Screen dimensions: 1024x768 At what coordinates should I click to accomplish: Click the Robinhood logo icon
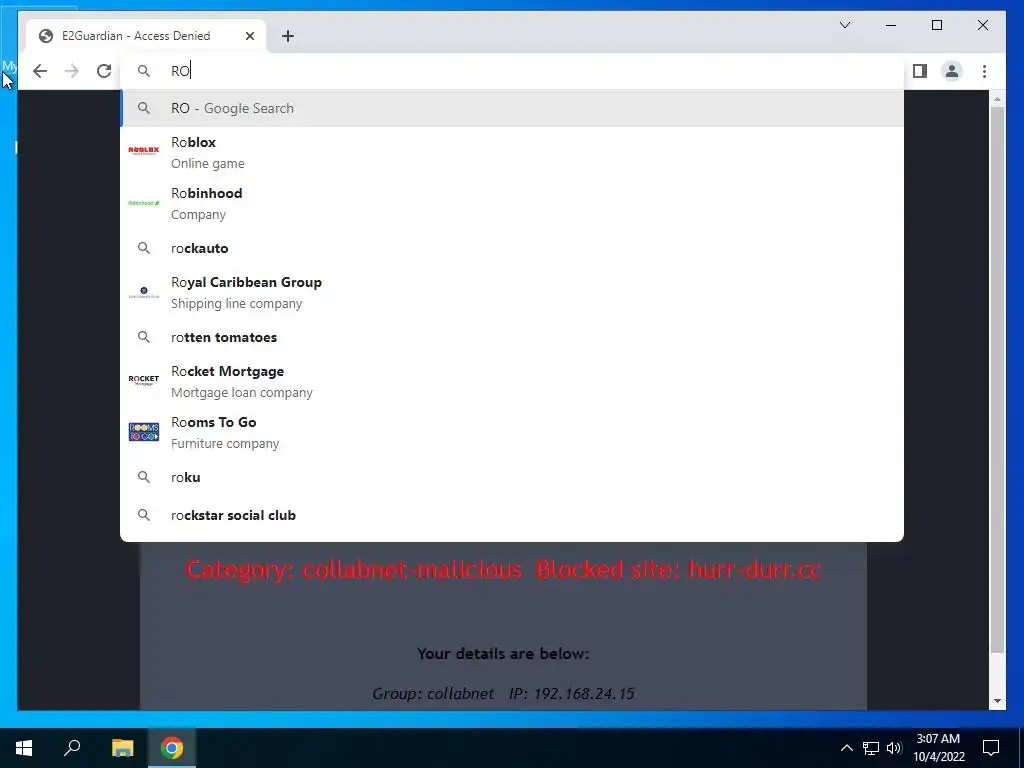click(x=144, y=203)
